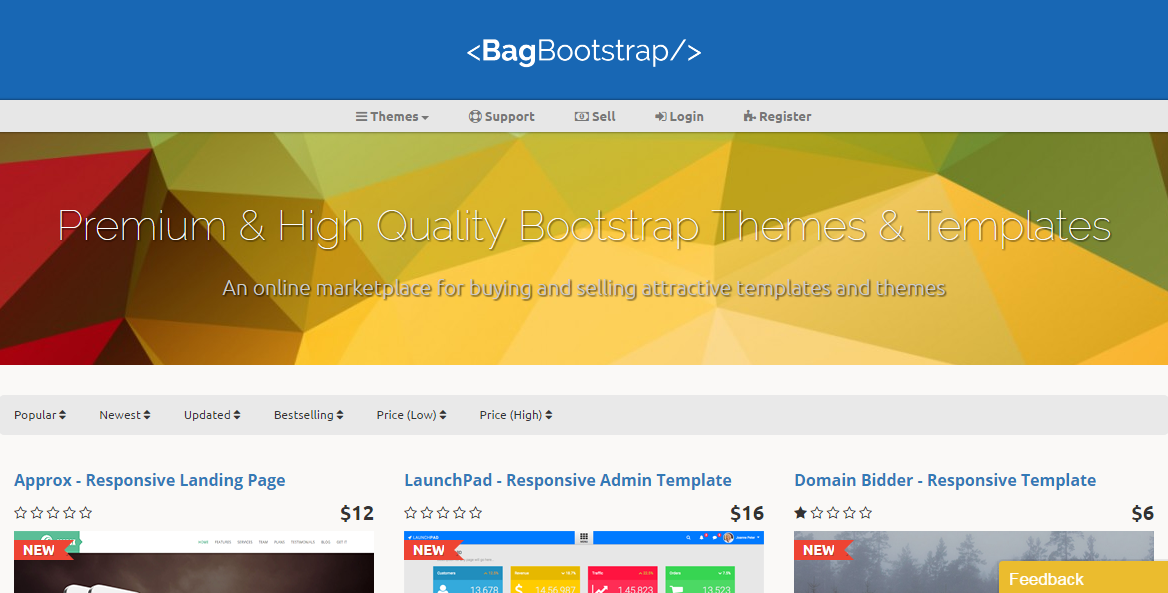Click the Login arrow icon
Viewport: 1168px width, 593px height.
point(661,117)
